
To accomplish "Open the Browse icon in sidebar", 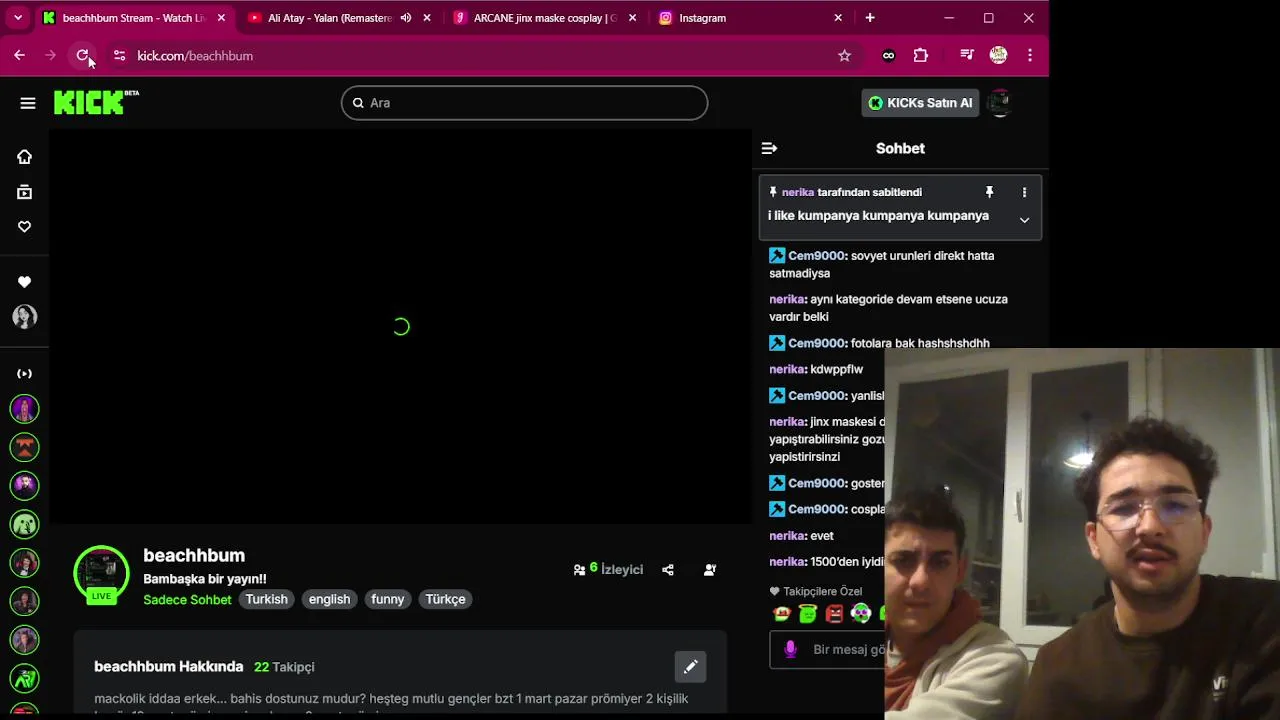I will click(24, 192).
